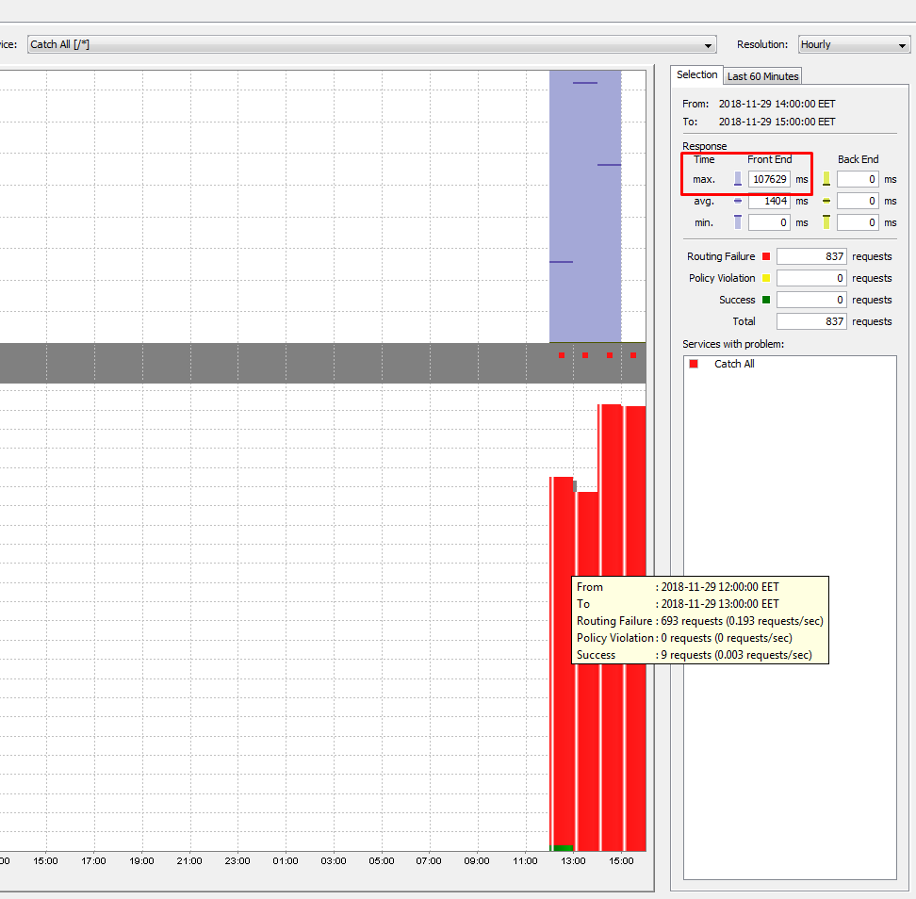This screenshot has height=899, width=916.
Task: Click the Routing Failure requests field
Action: [x=811, y=256]
